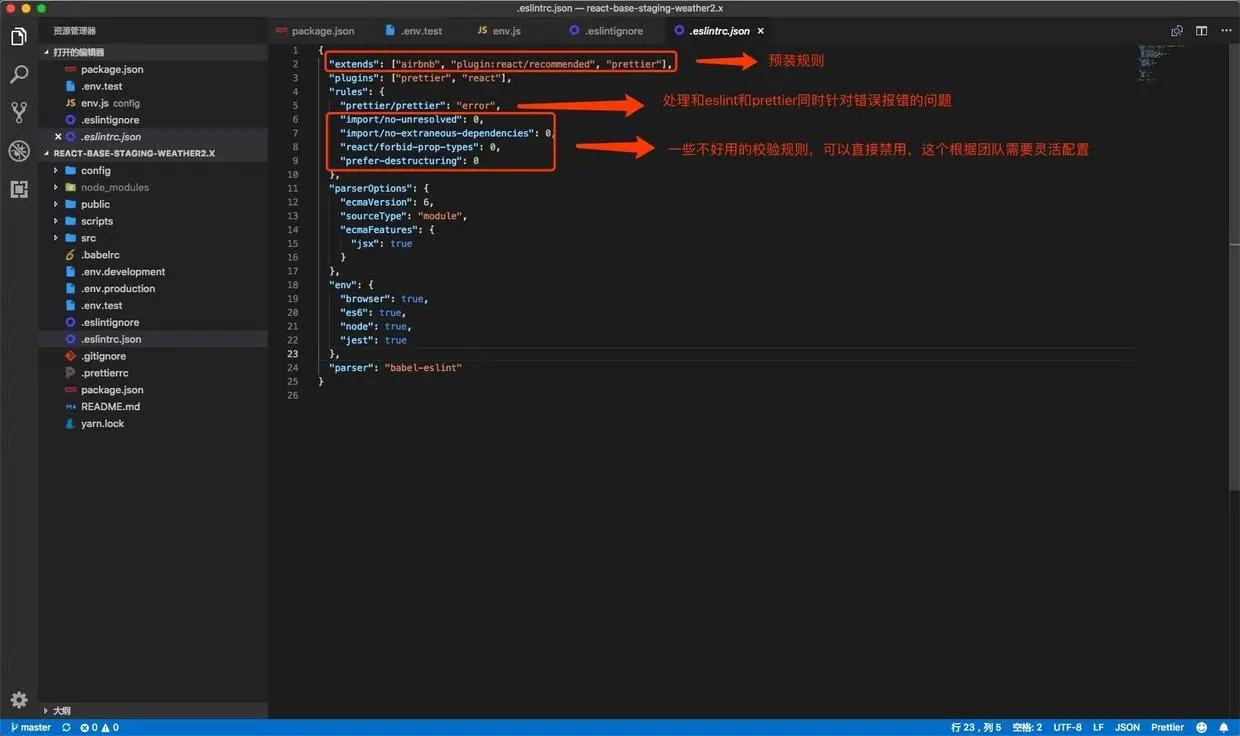Click the Open Changes icon above the editor

tap(1177, 31)
